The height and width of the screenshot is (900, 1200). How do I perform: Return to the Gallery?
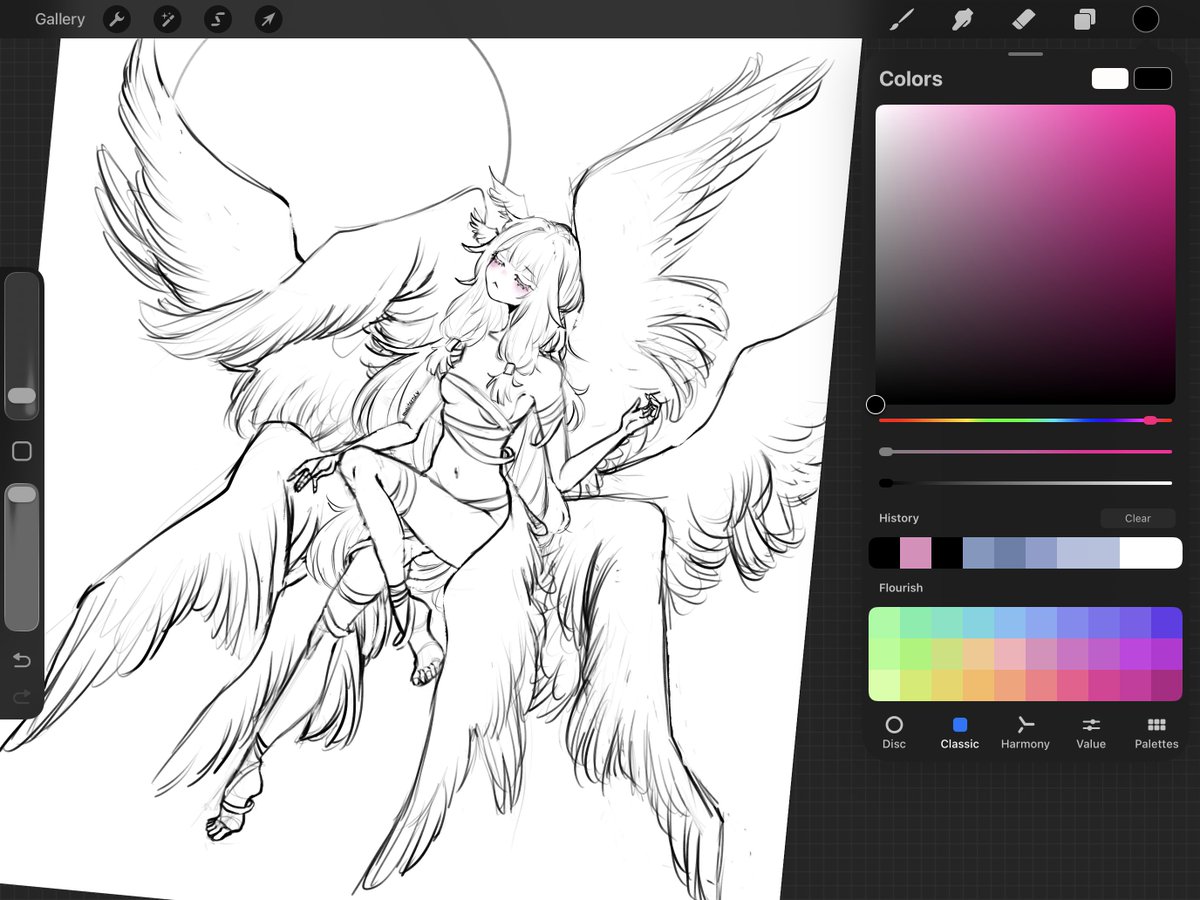tap(60, 19)
